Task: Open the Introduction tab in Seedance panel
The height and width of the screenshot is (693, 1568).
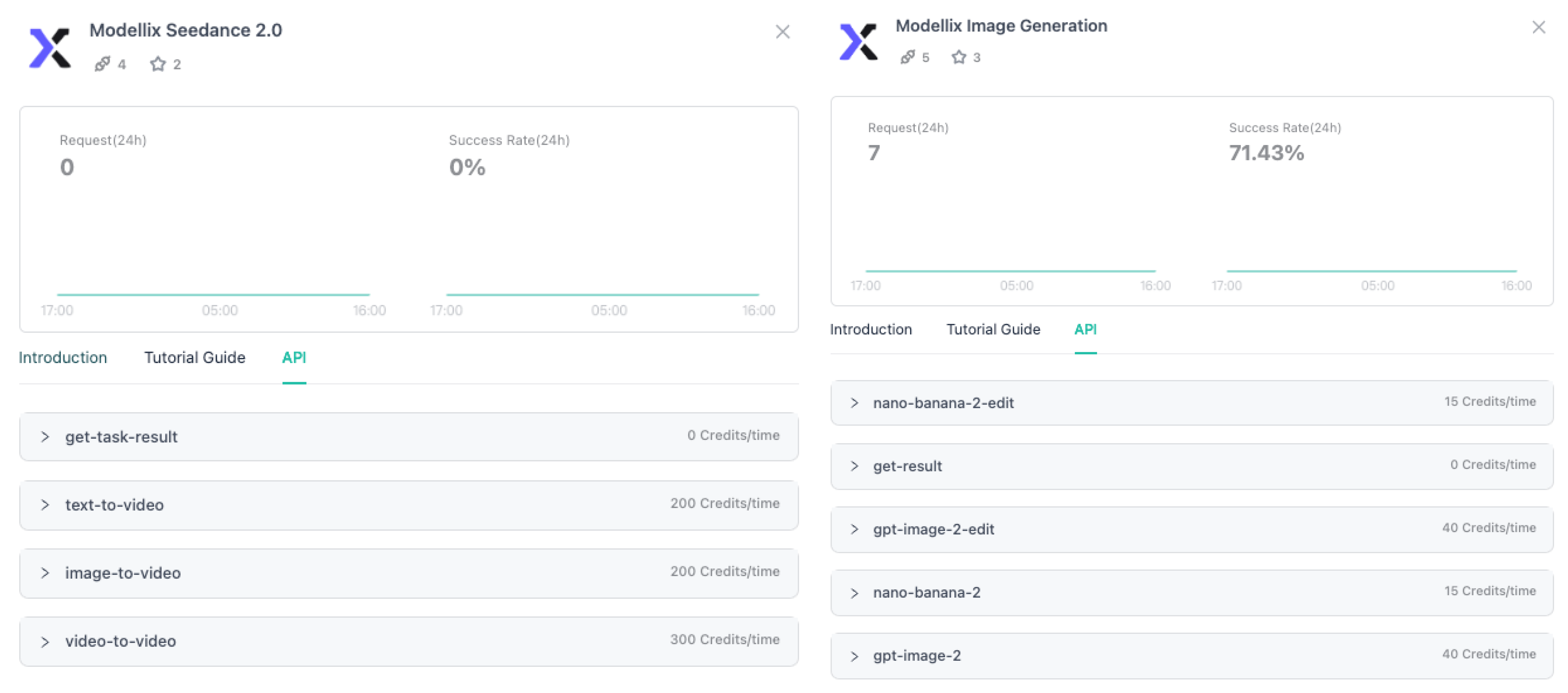Action: (x=63, y=358)
